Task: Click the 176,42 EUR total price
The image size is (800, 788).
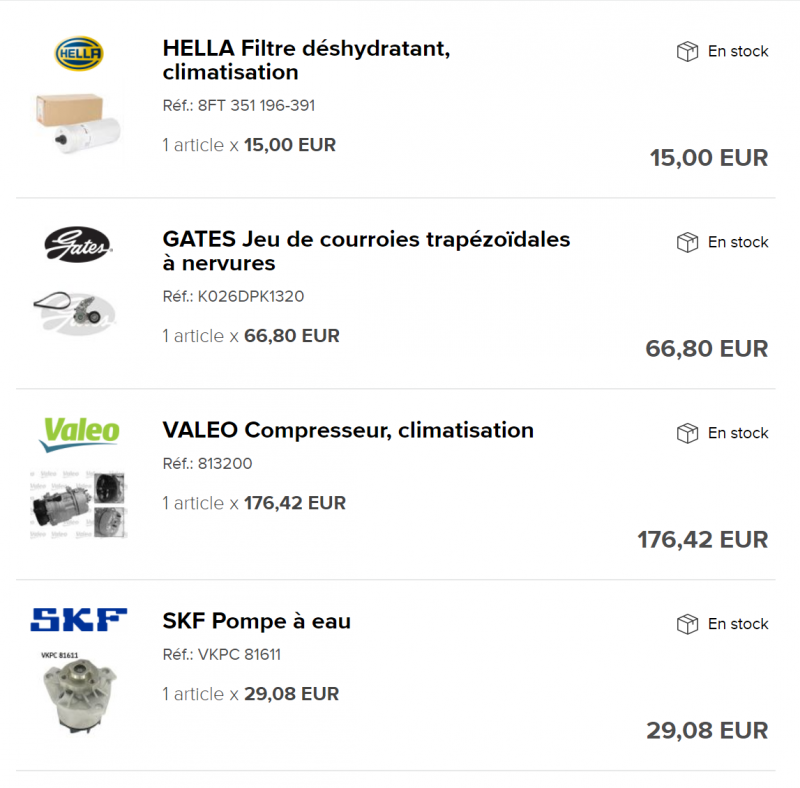Action: 703,539
